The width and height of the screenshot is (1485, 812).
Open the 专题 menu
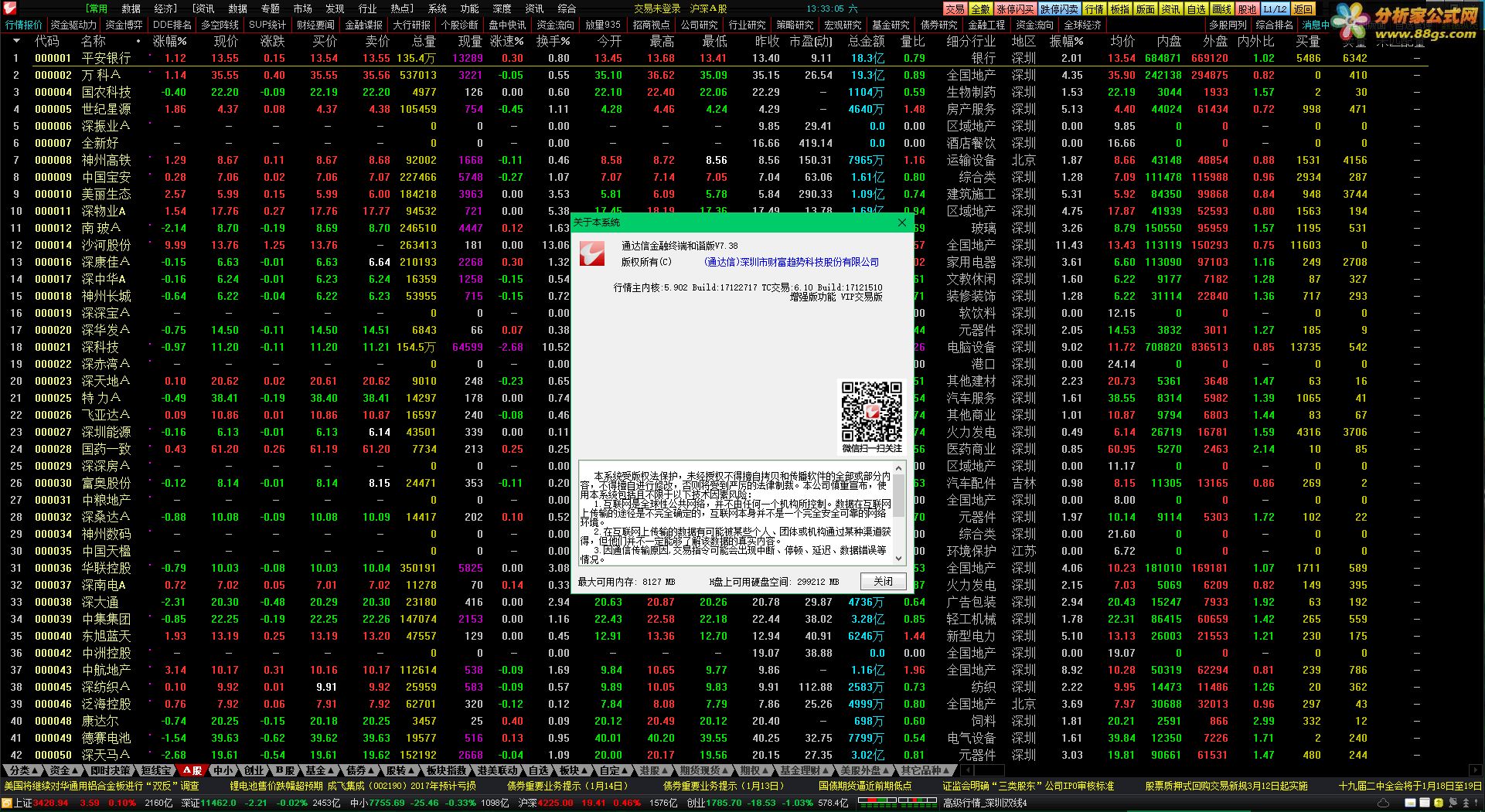[270, 8]
